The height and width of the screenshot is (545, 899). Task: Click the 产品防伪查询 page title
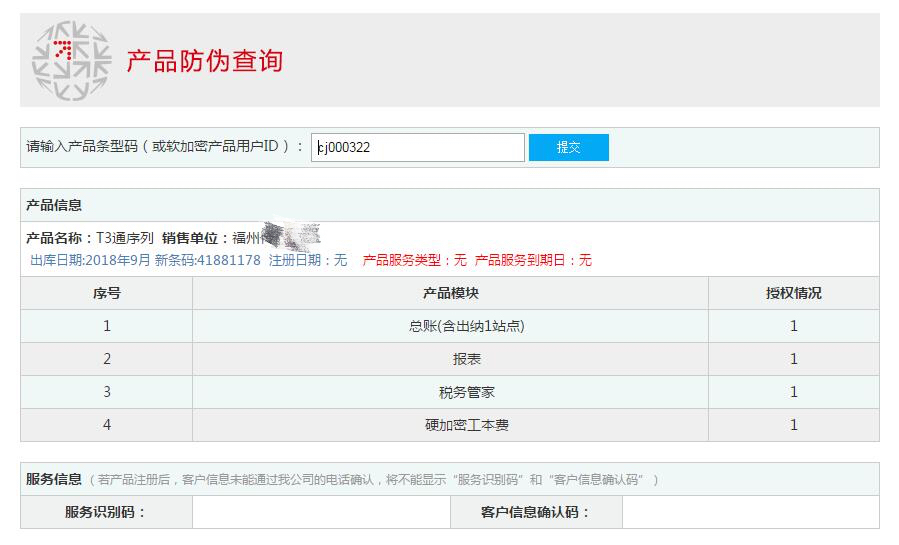click(205, 61)
